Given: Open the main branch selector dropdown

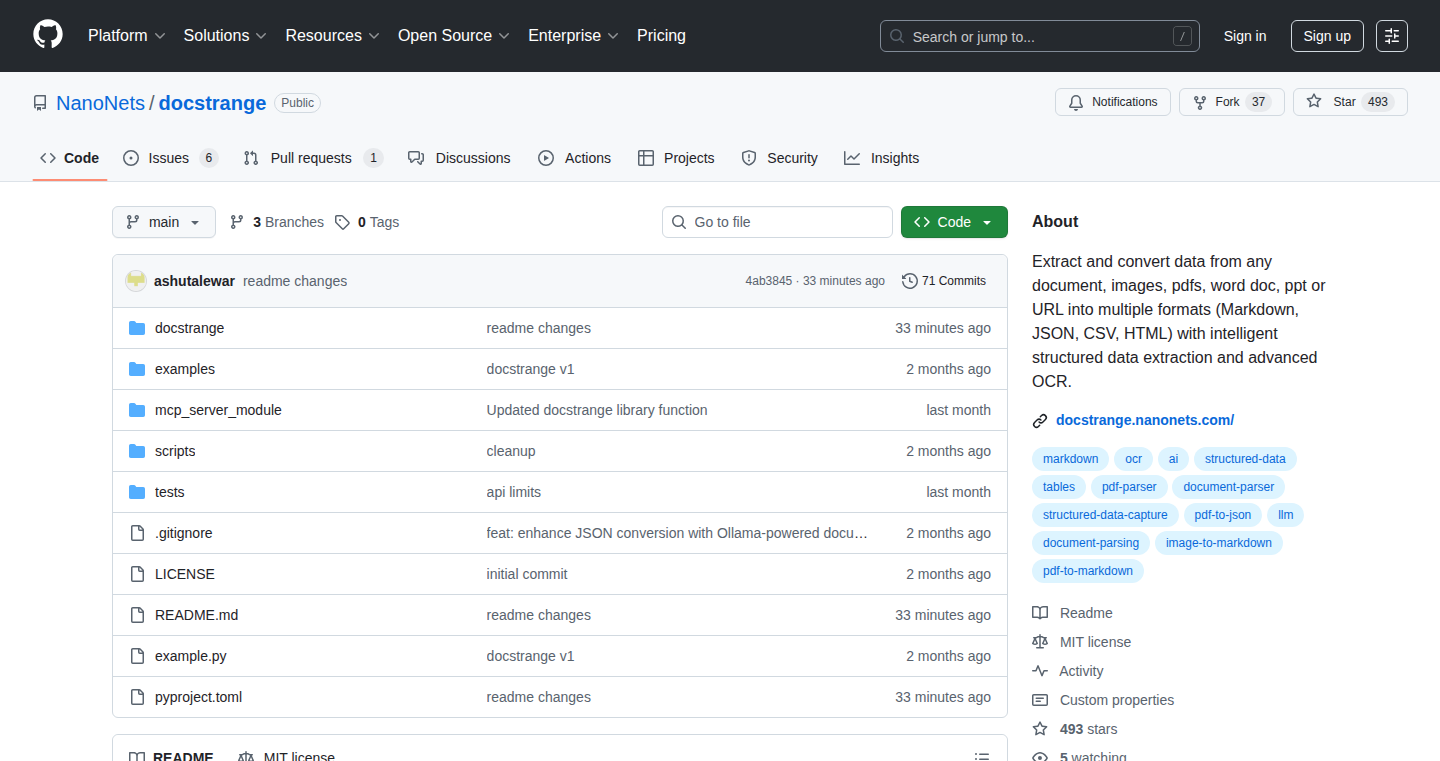Looking at the screenshot, I should point(164,222).
